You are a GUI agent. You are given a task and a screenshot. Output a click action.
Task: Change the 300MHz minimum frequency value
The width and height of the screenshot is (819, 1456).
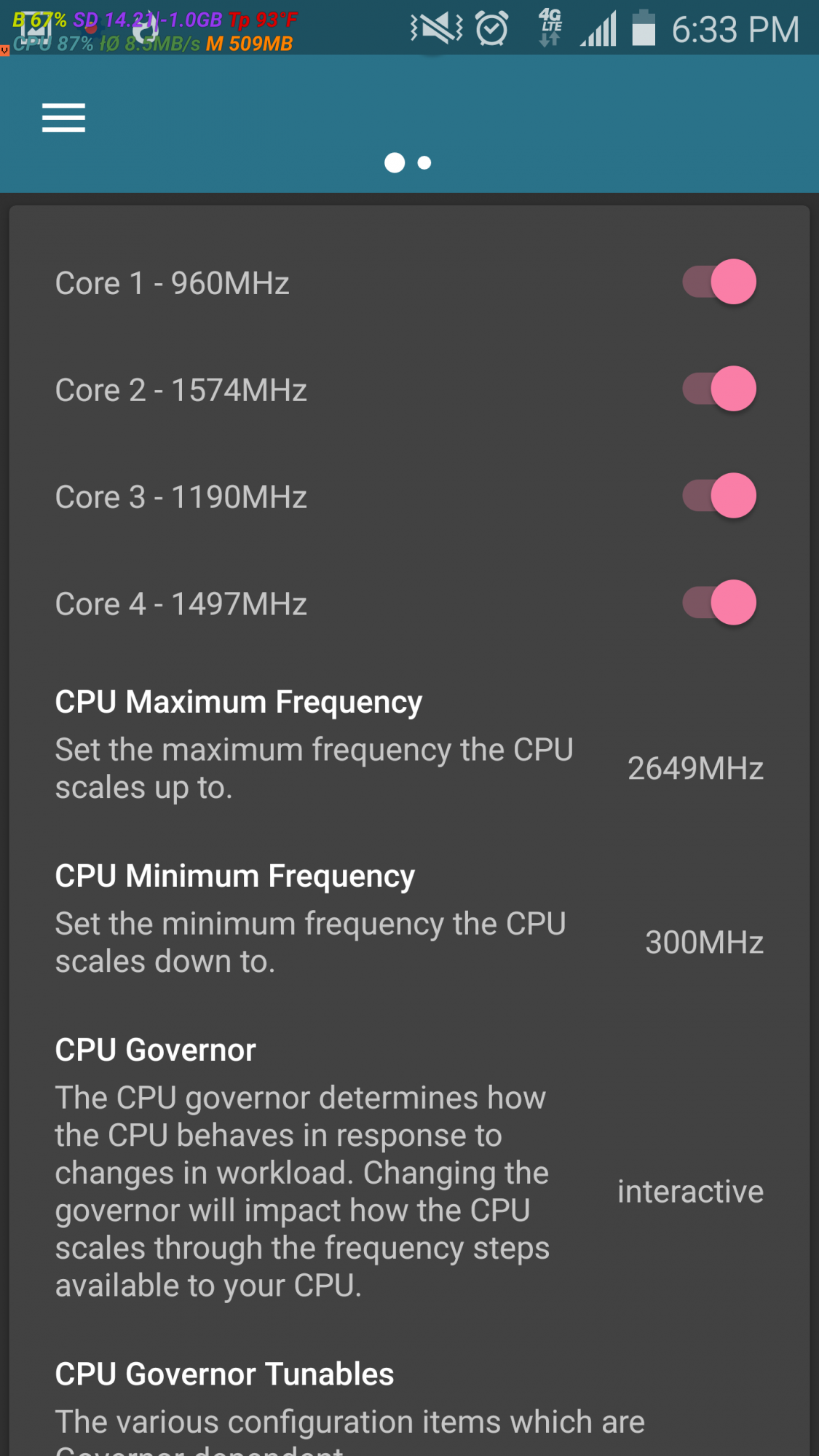pyautogui.click(x=704, y=943)
